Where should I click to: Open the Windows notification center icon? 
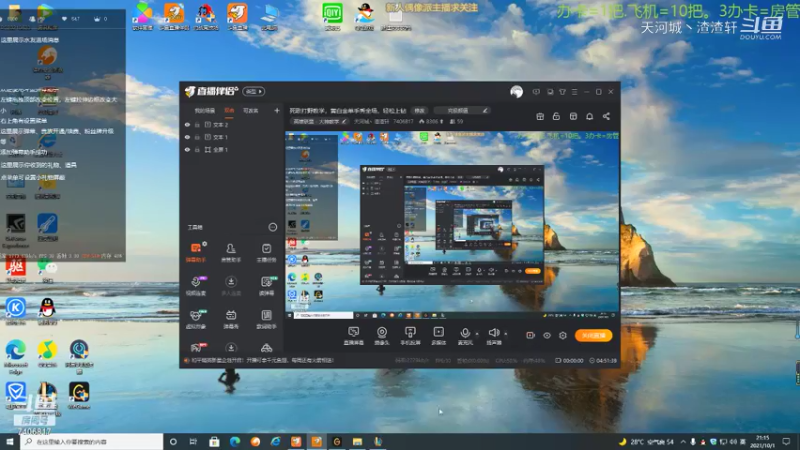click(x=787, y=442)
